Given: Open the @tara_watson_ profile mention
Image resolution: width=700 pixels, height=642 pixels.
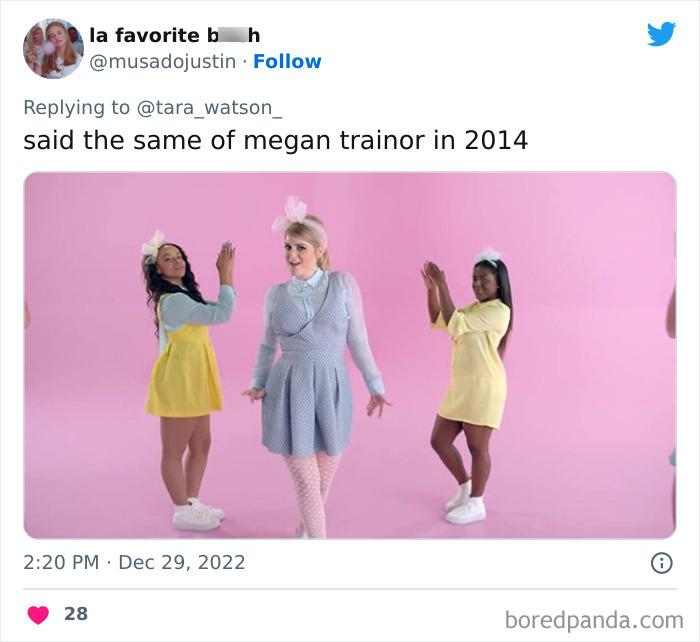Looking at the screenshot, I should (x=209, y=108).
